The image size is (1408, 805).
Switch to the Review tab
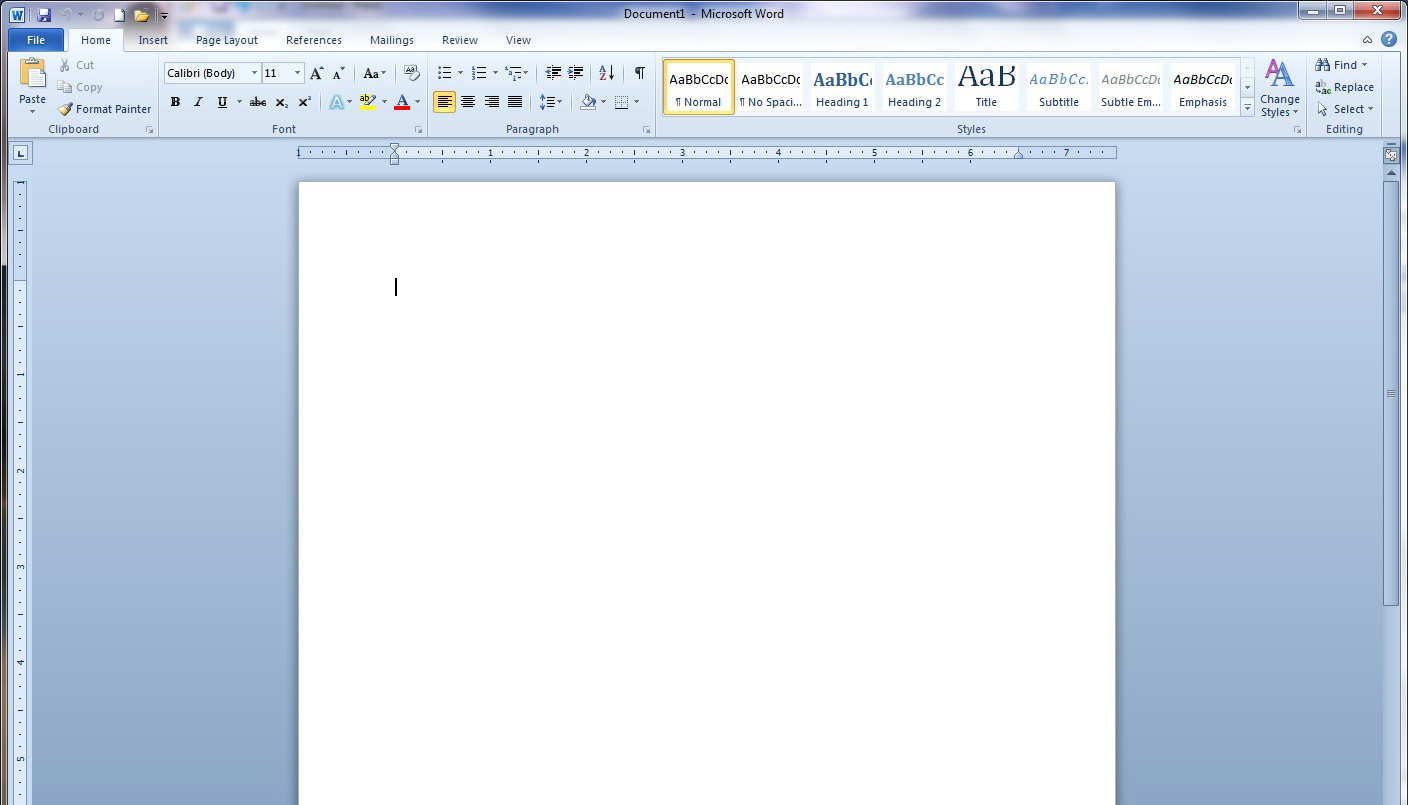pos(460,40)
